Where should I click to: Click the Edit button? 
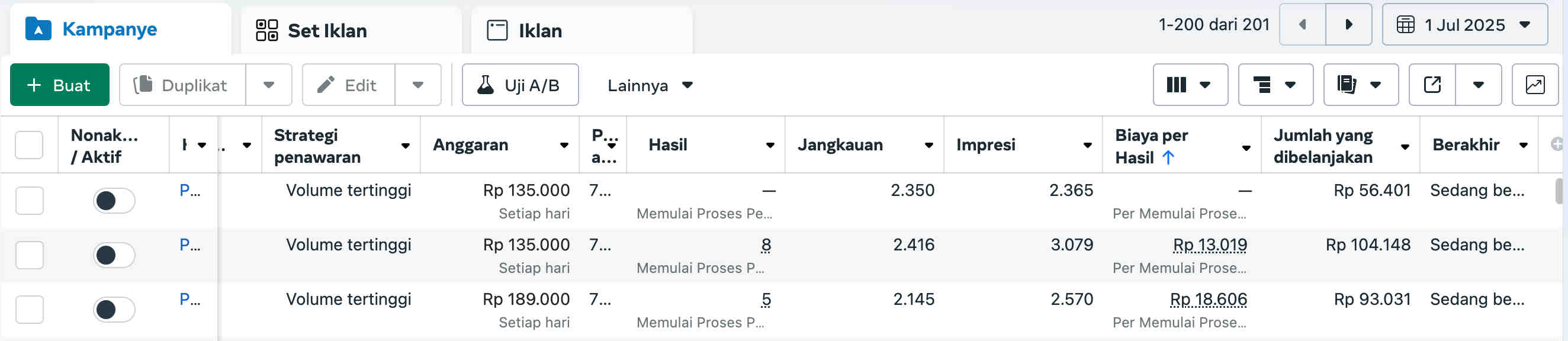click(348, 85)
